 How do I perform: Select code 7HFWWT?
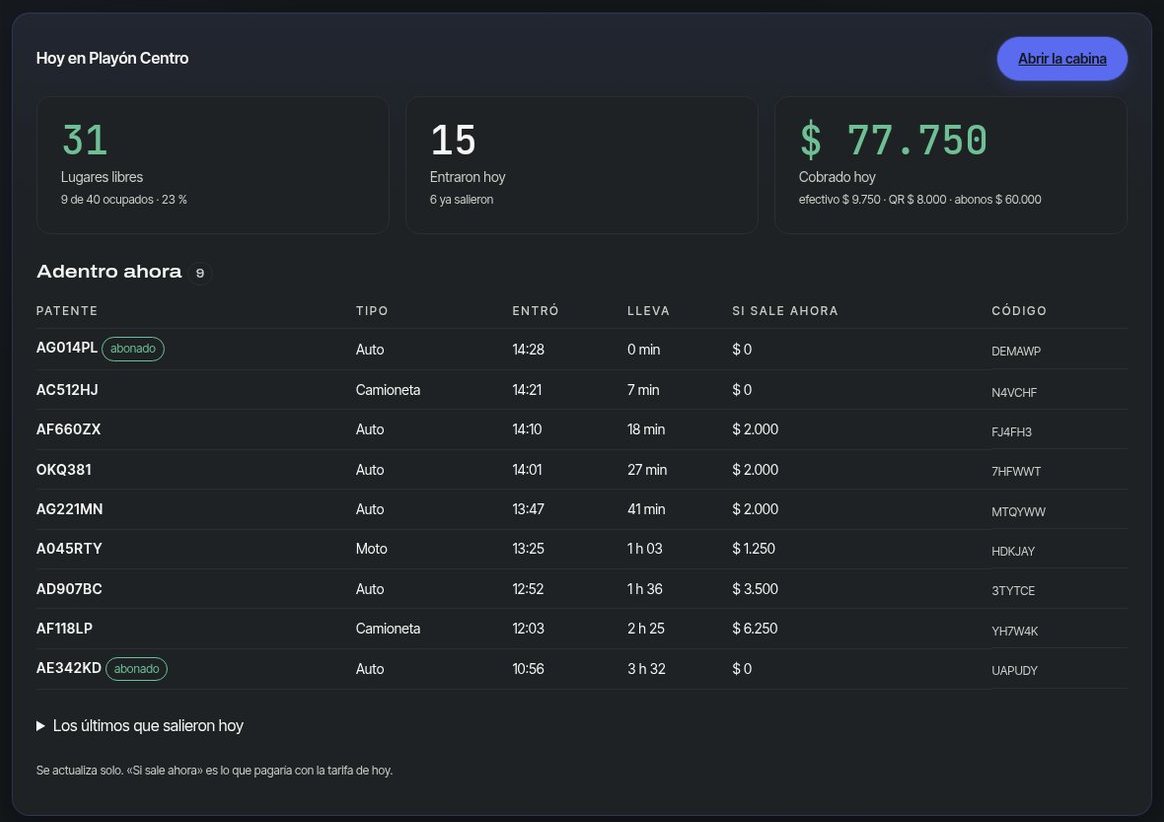pyautogui.click(x=1016, y=472)
